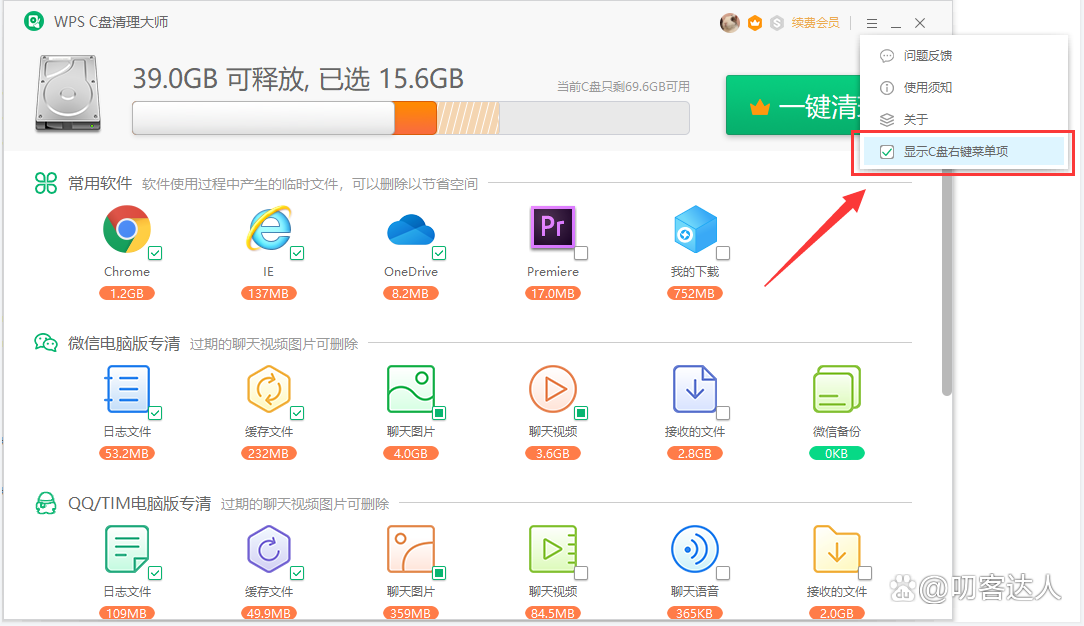Image resolution: width=1084 pixels, height=626 pixels.
Task: Toggle WeChat 聊天图片 partial checkbox
Action: click(439, 413)
